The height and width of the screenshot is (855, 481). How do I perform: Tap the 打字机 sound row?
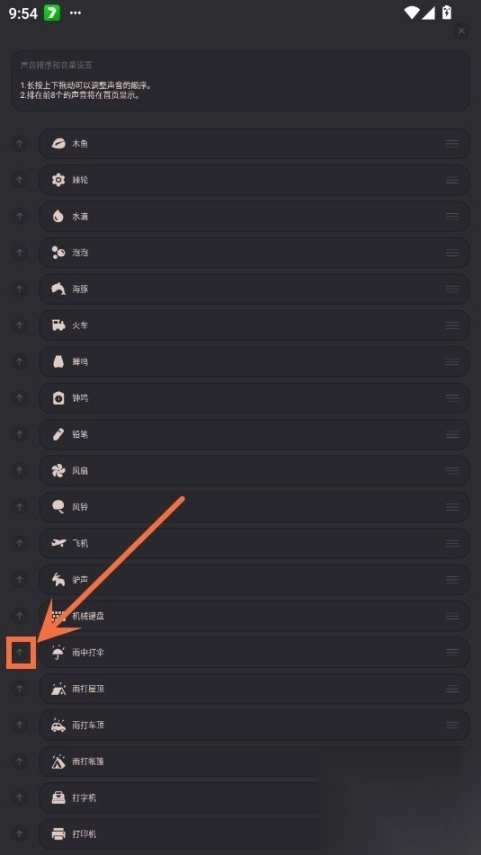(x=254, y=798)
